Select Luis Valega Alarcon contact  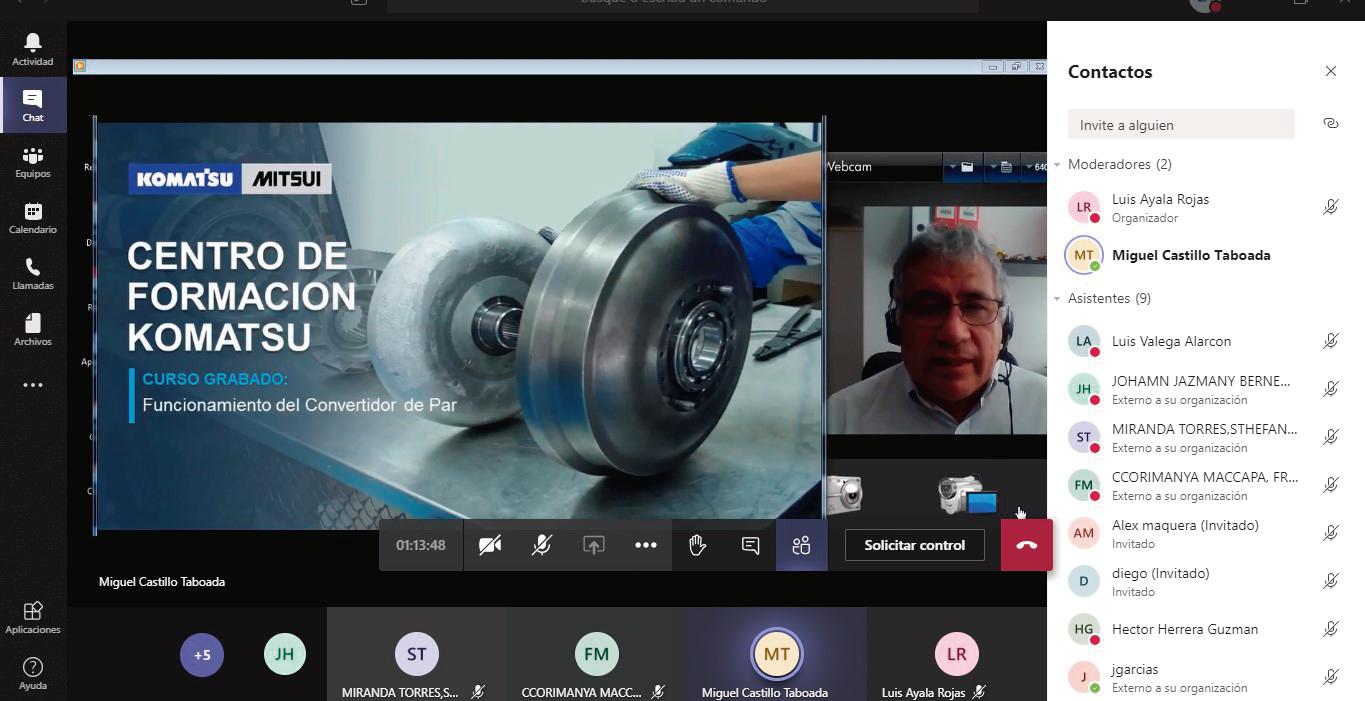[1205, 341]
